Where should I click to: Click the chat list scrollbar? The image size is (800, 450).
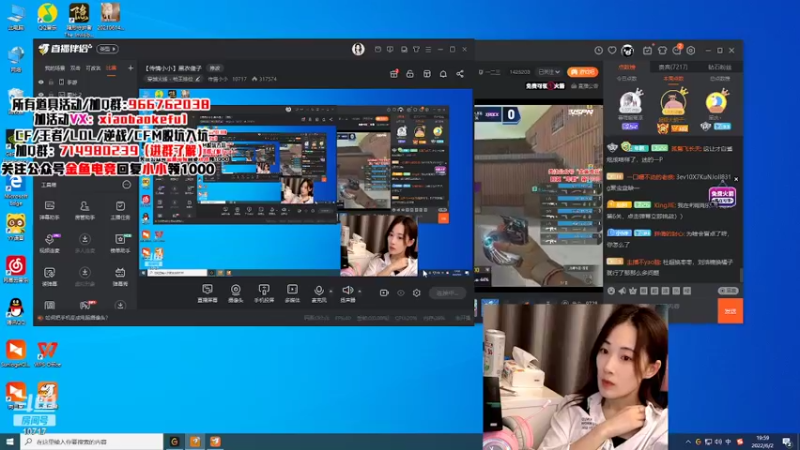[741, 274]
